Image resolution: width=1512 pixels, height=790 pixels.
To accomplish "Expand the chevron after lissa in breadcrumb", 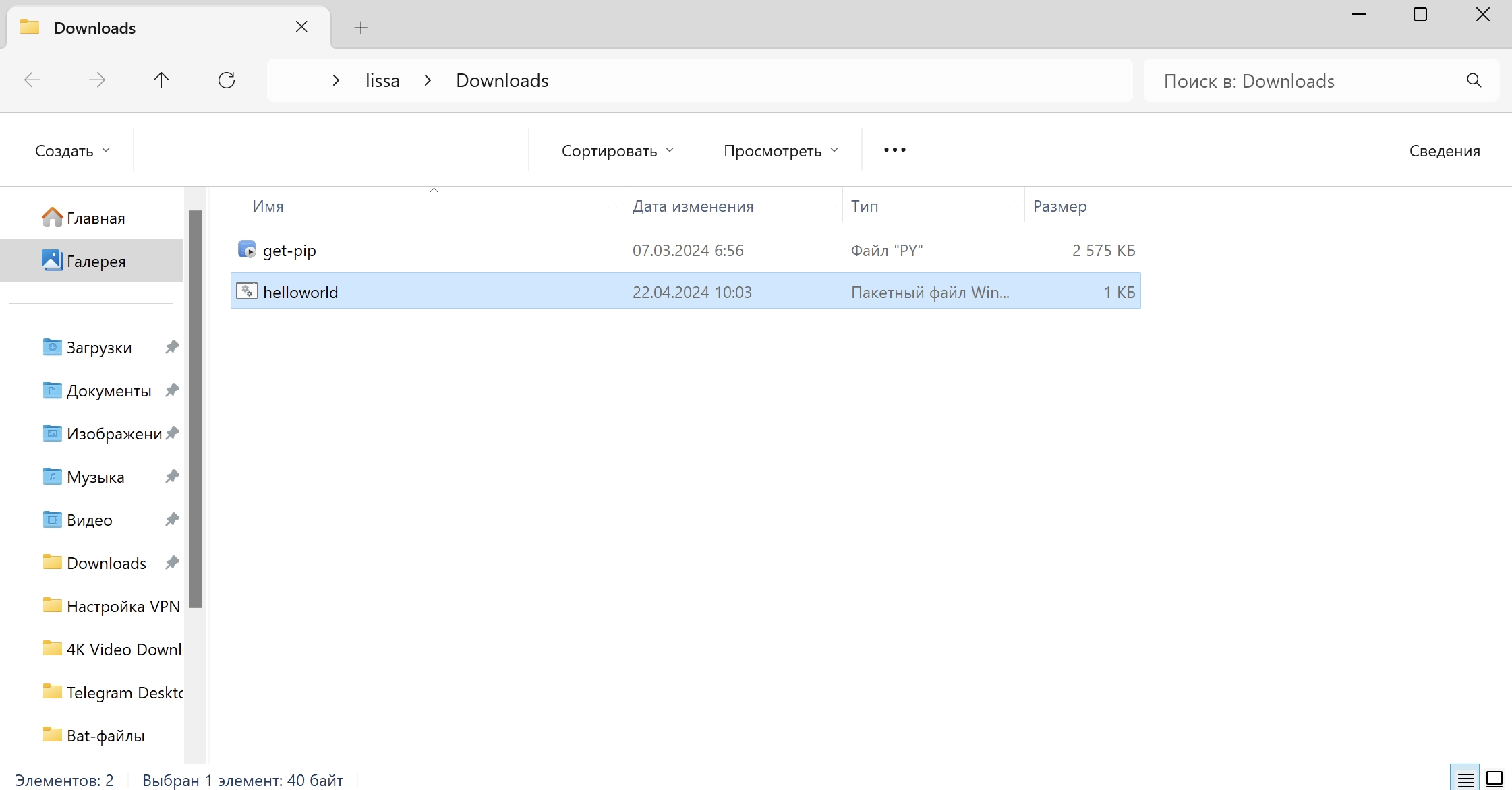I will coord(428,81).
